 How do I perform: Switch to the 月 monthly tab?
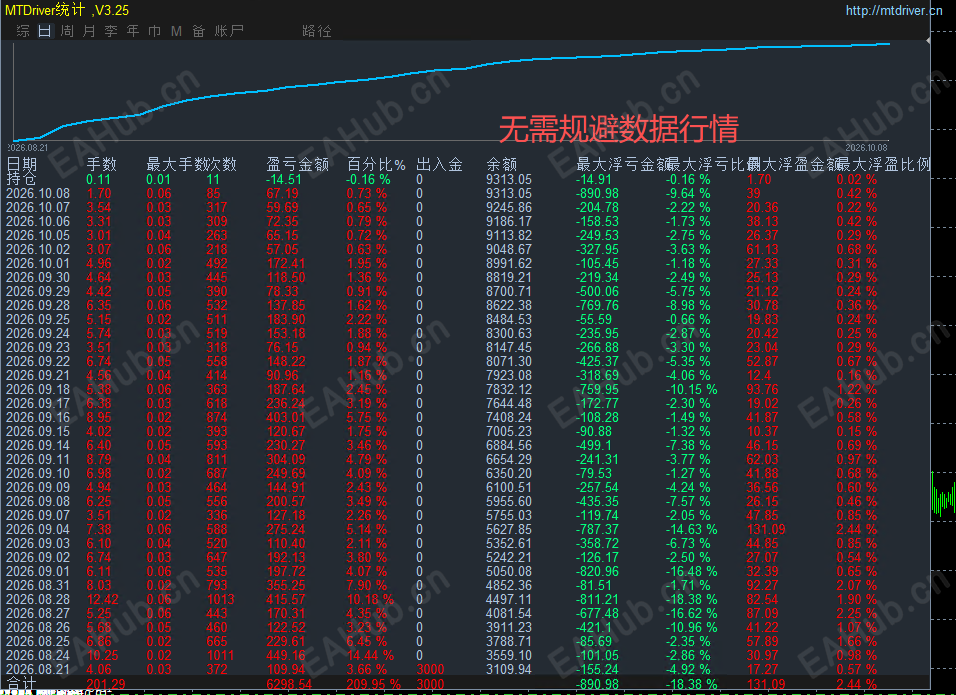[x=89, y=30]
